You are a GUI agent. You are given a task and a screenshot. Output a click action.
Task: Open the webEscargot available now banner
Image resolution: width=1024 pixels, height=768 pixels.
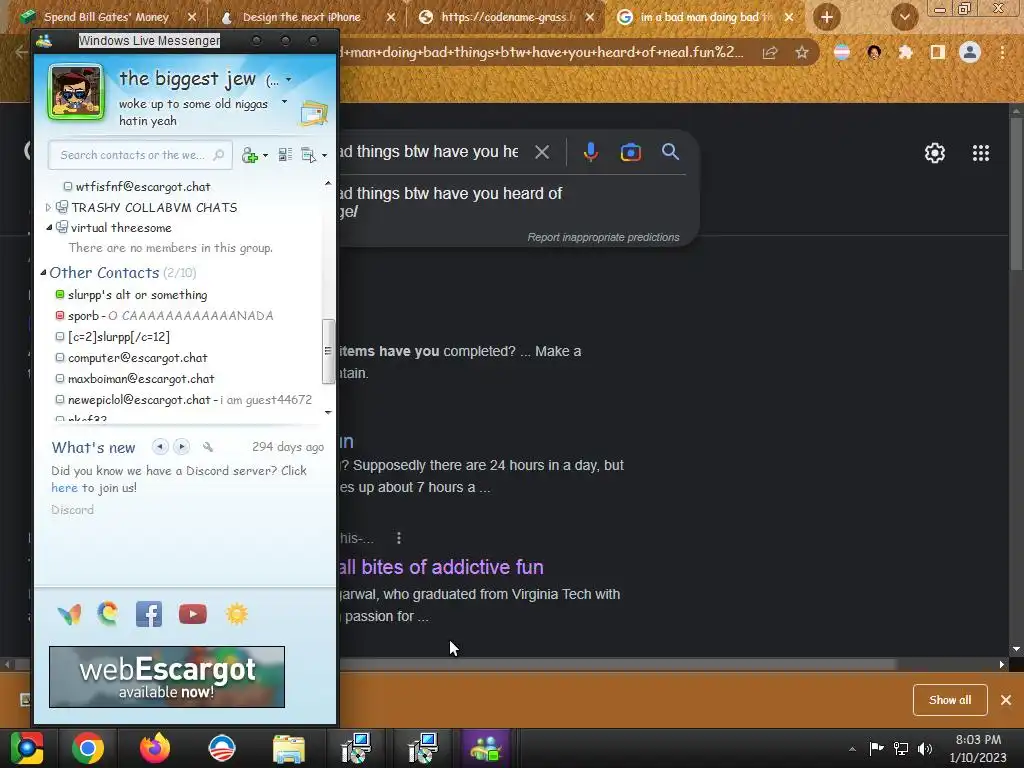[167, 677]
